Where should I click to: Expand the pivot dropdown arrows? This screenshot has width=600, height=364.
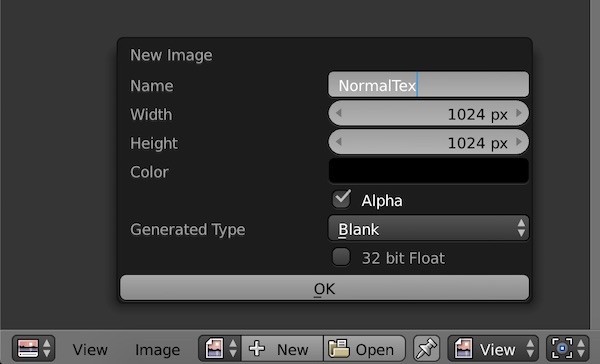[x=581, y=349]
